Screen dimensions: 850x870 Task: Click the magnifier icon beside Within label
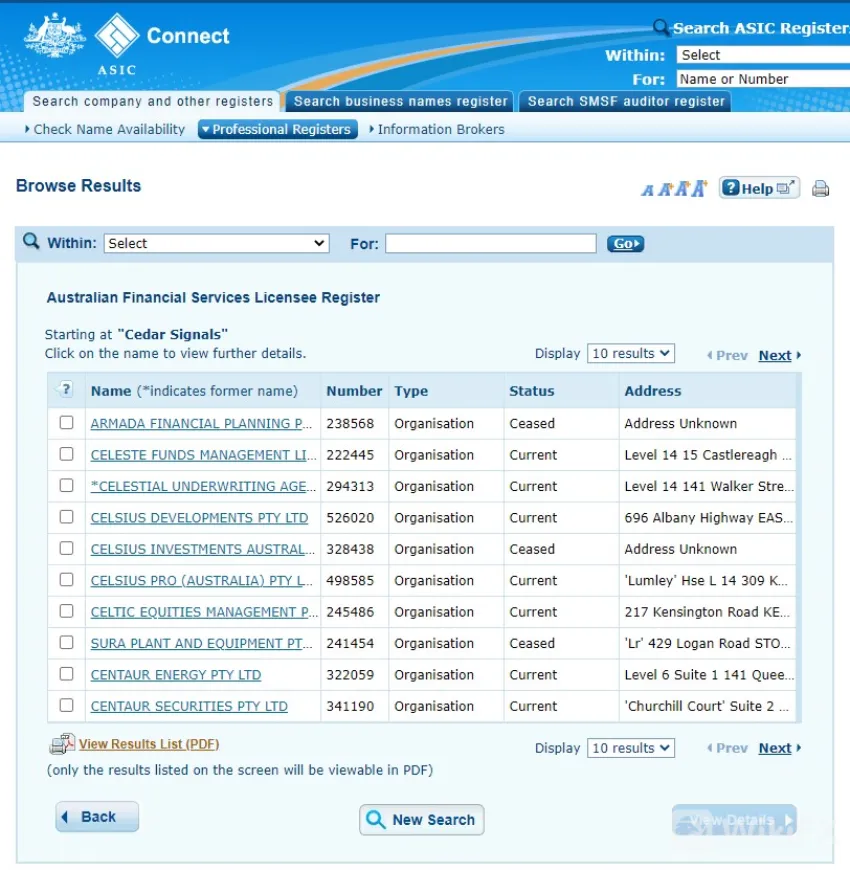pos(31,241)
